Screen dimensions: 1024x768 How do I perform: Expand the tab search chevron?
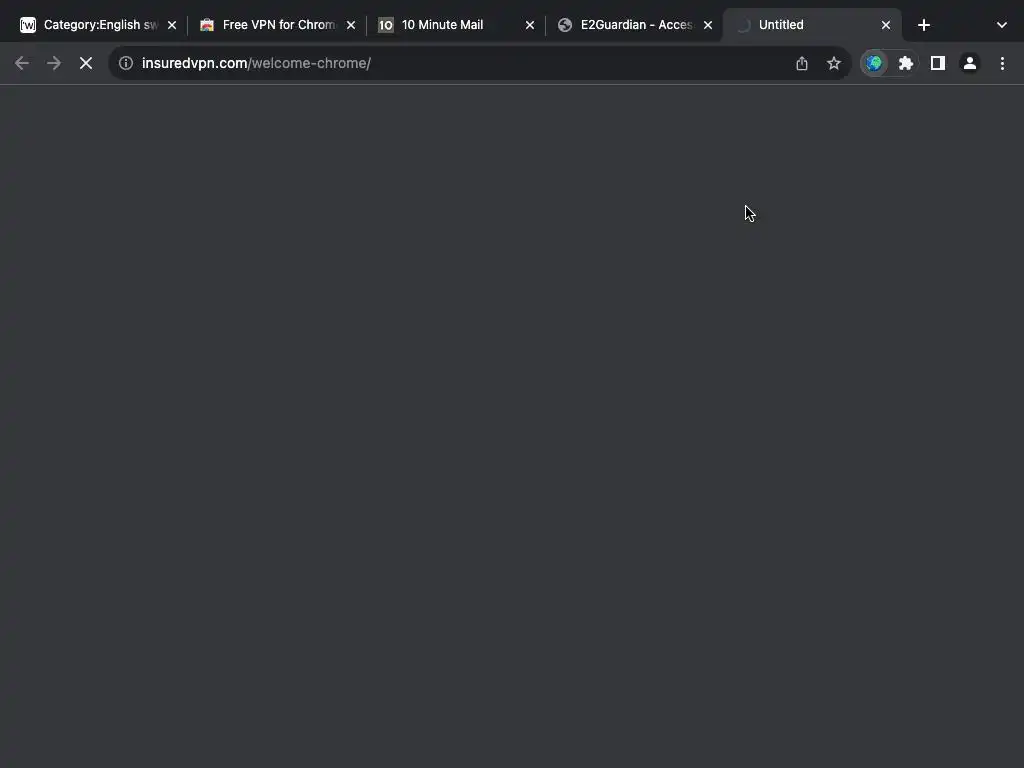[x=1002, y=25]
